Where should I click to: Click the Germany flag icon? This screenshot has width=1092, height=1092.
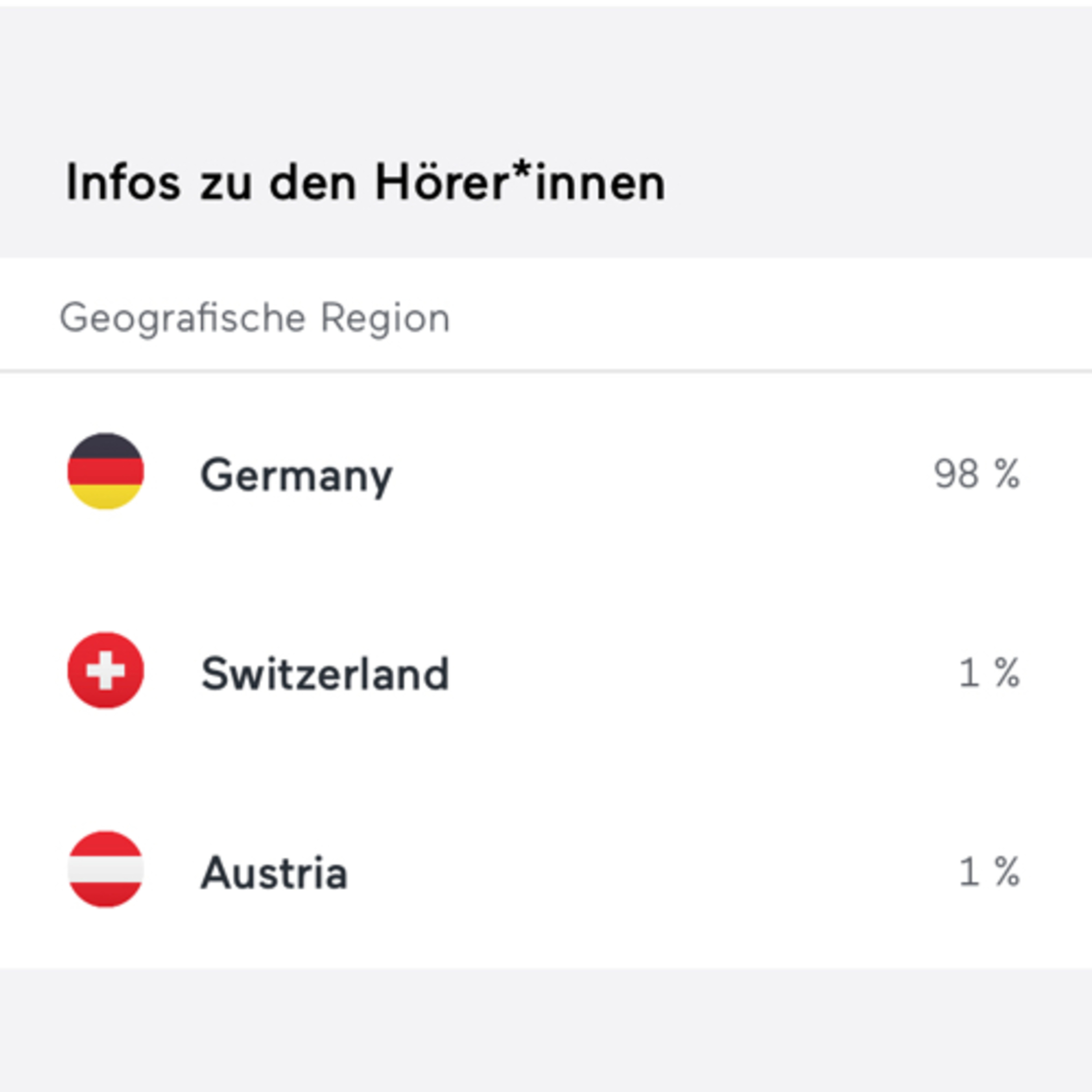pos(106,471)
